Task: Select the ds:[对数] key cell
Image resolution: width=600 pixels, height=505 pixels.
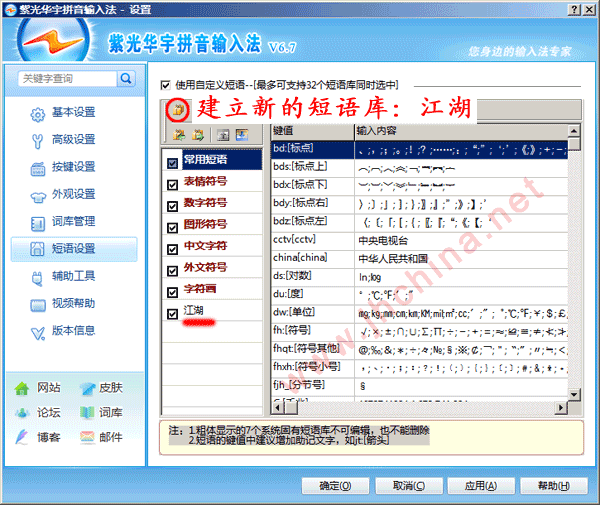Action: [x=313, y=276]
